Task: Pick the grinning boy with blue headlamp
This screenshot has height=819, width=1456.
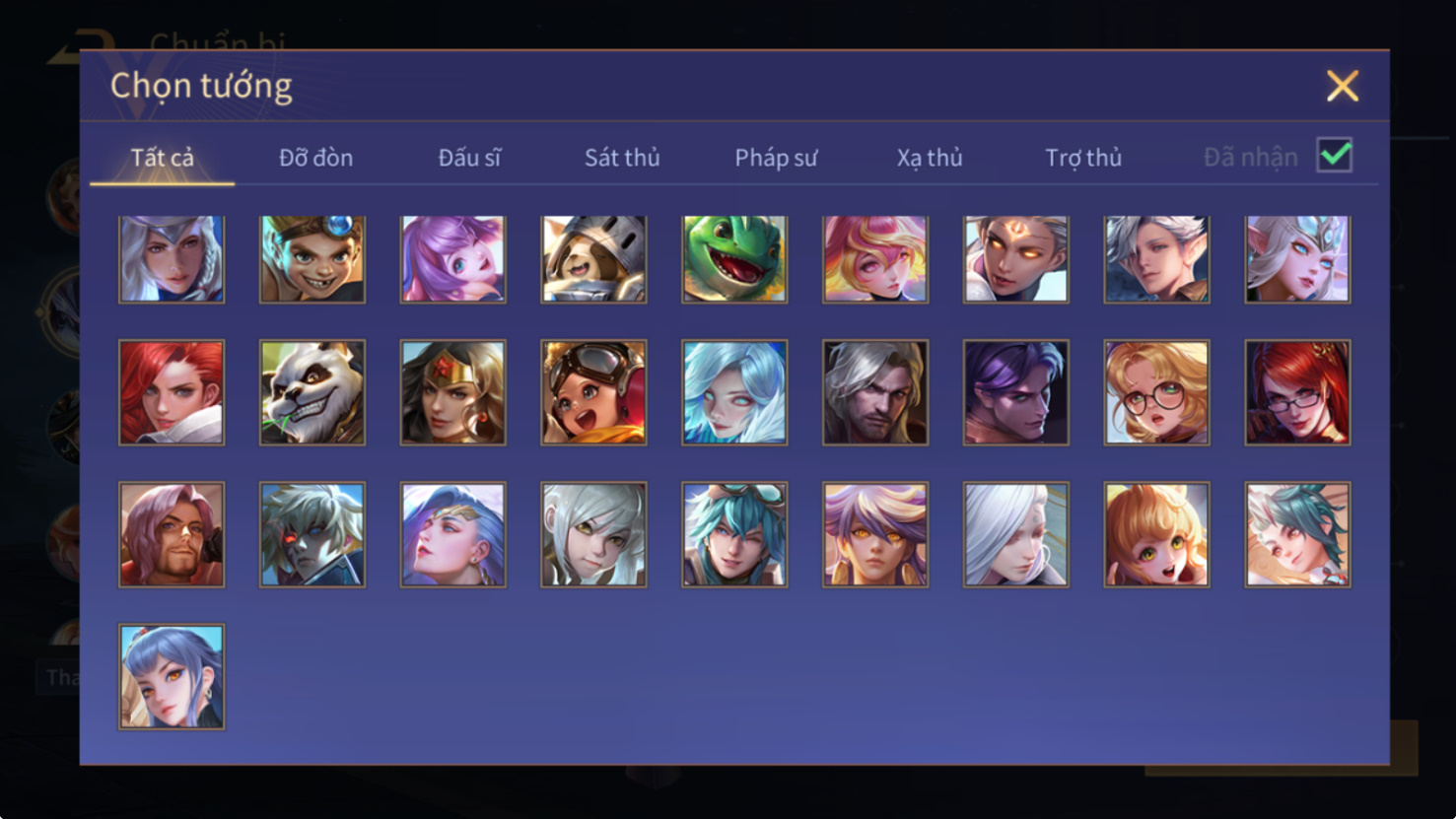Action: (x=312, y=259)
